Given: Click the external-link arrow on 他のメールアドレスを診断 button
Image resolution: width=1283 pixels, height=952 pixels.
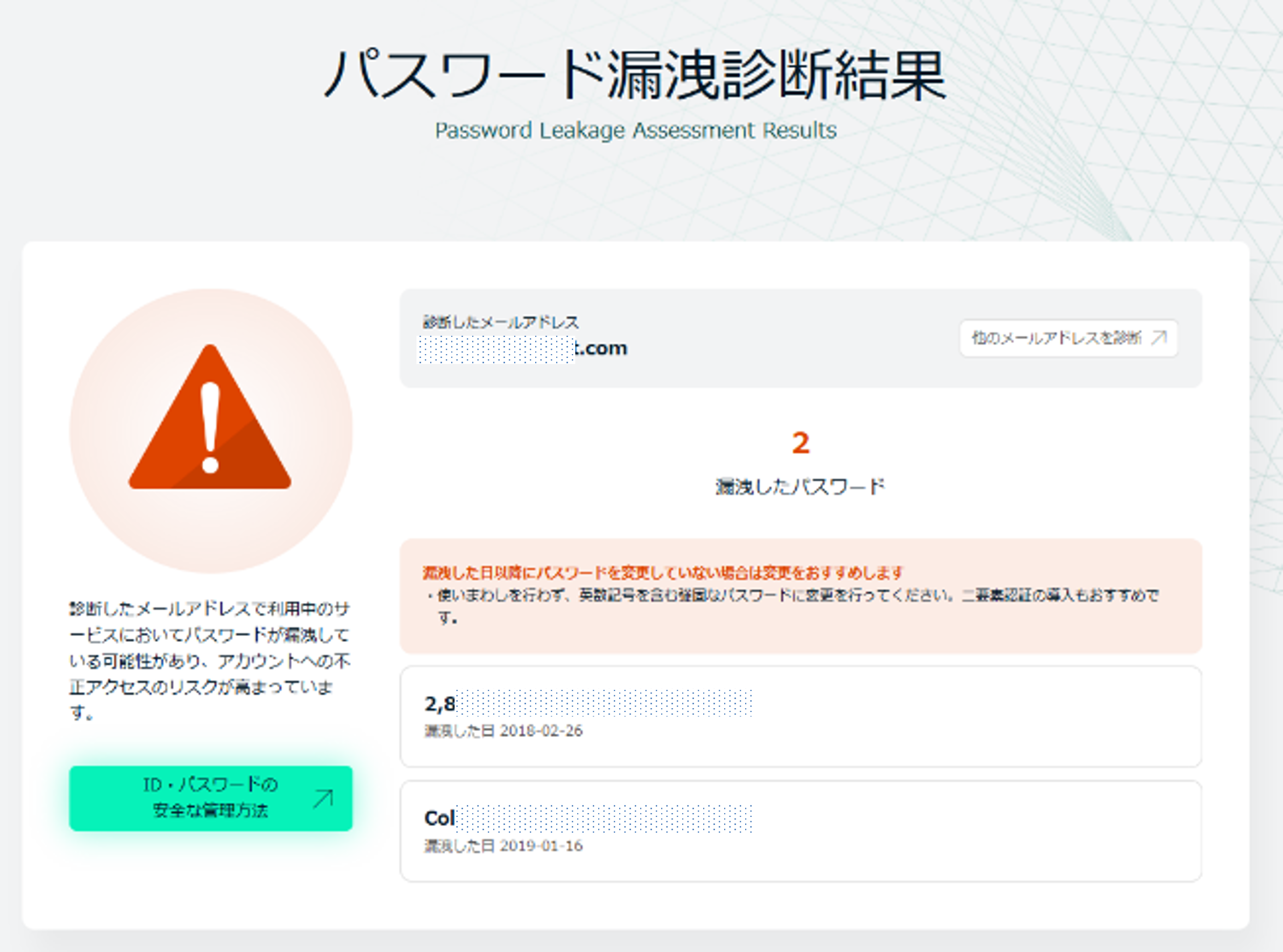Looking at the screenshot, I should click(x=1159, y=338).
